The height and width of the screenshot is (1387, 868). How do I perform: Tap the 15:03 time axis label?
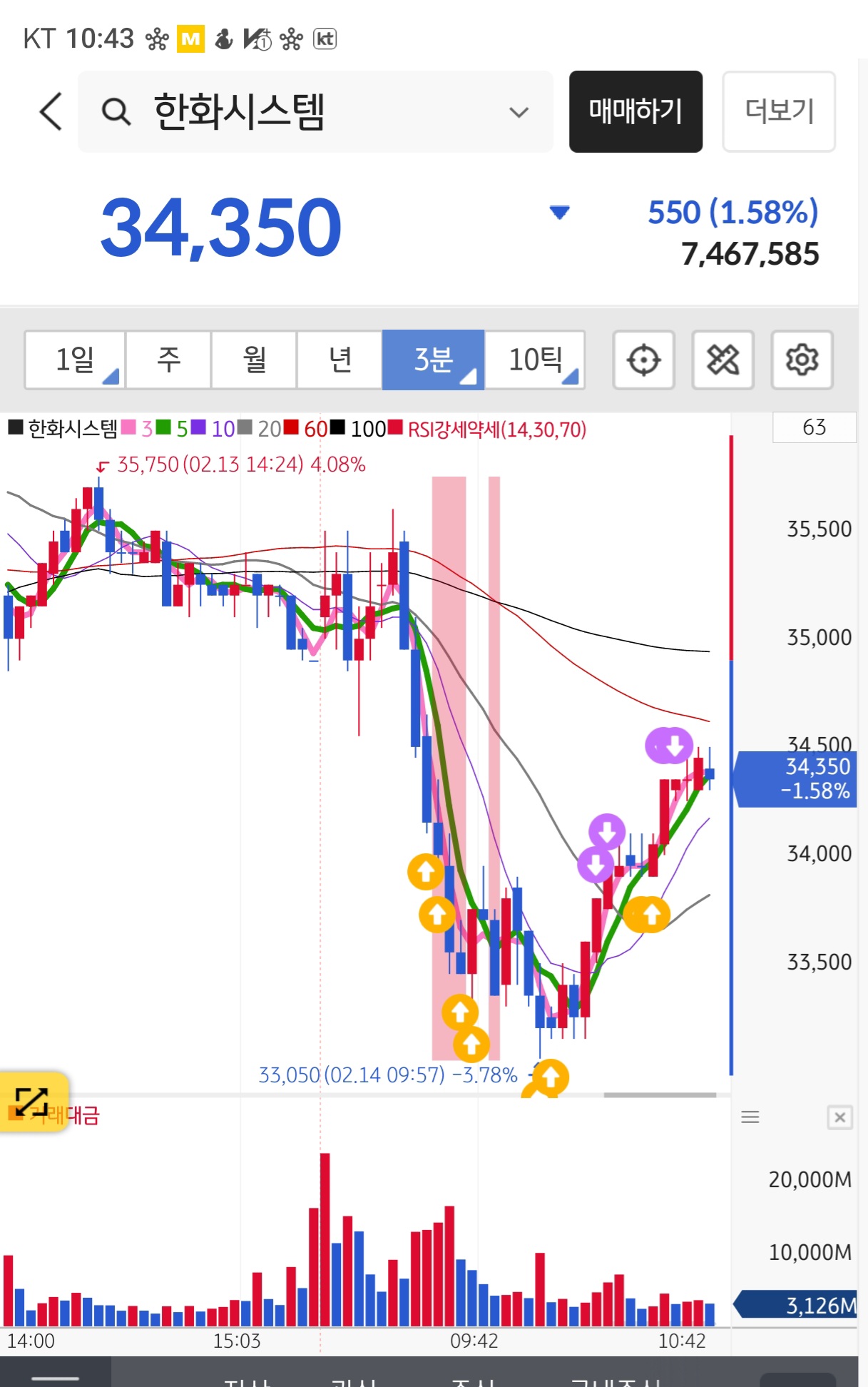pos(237,1341)
